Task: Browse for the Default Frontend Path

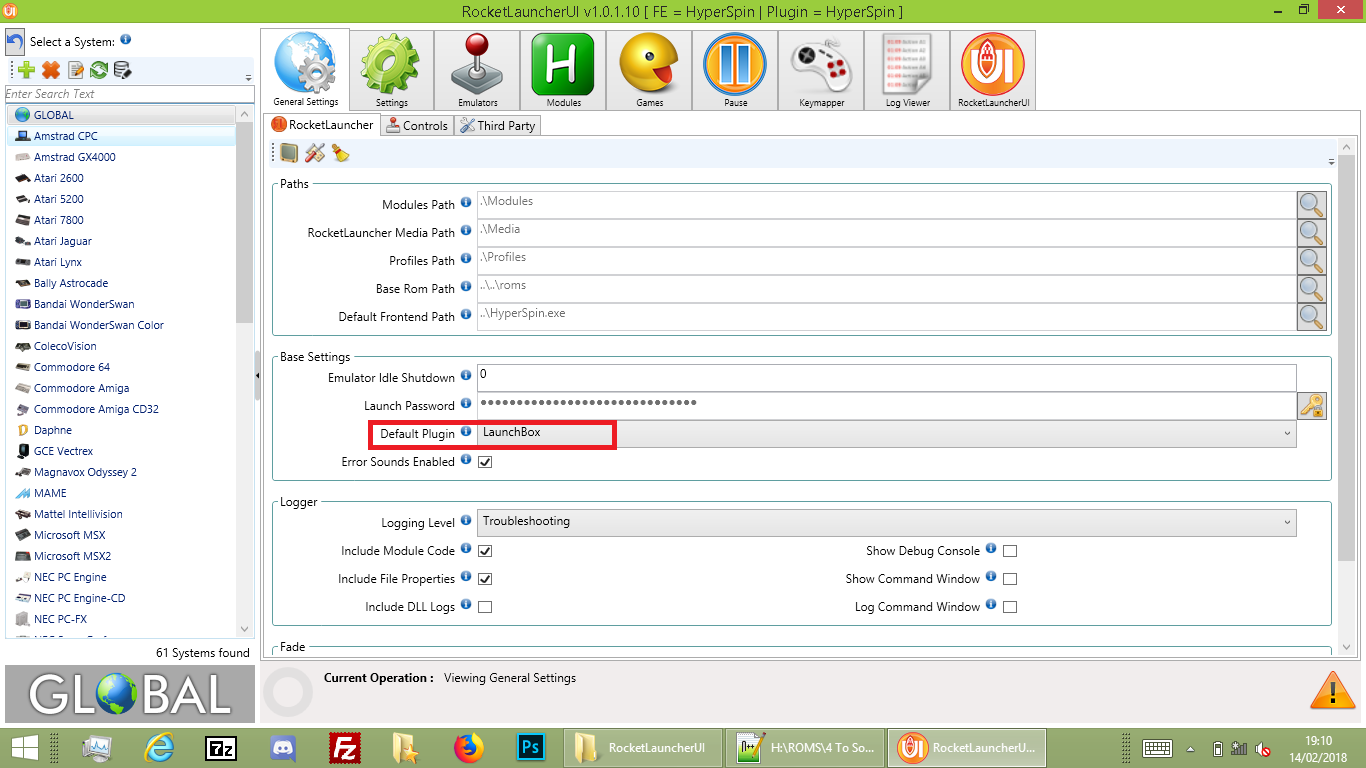Action: (x=1312, y=317)
